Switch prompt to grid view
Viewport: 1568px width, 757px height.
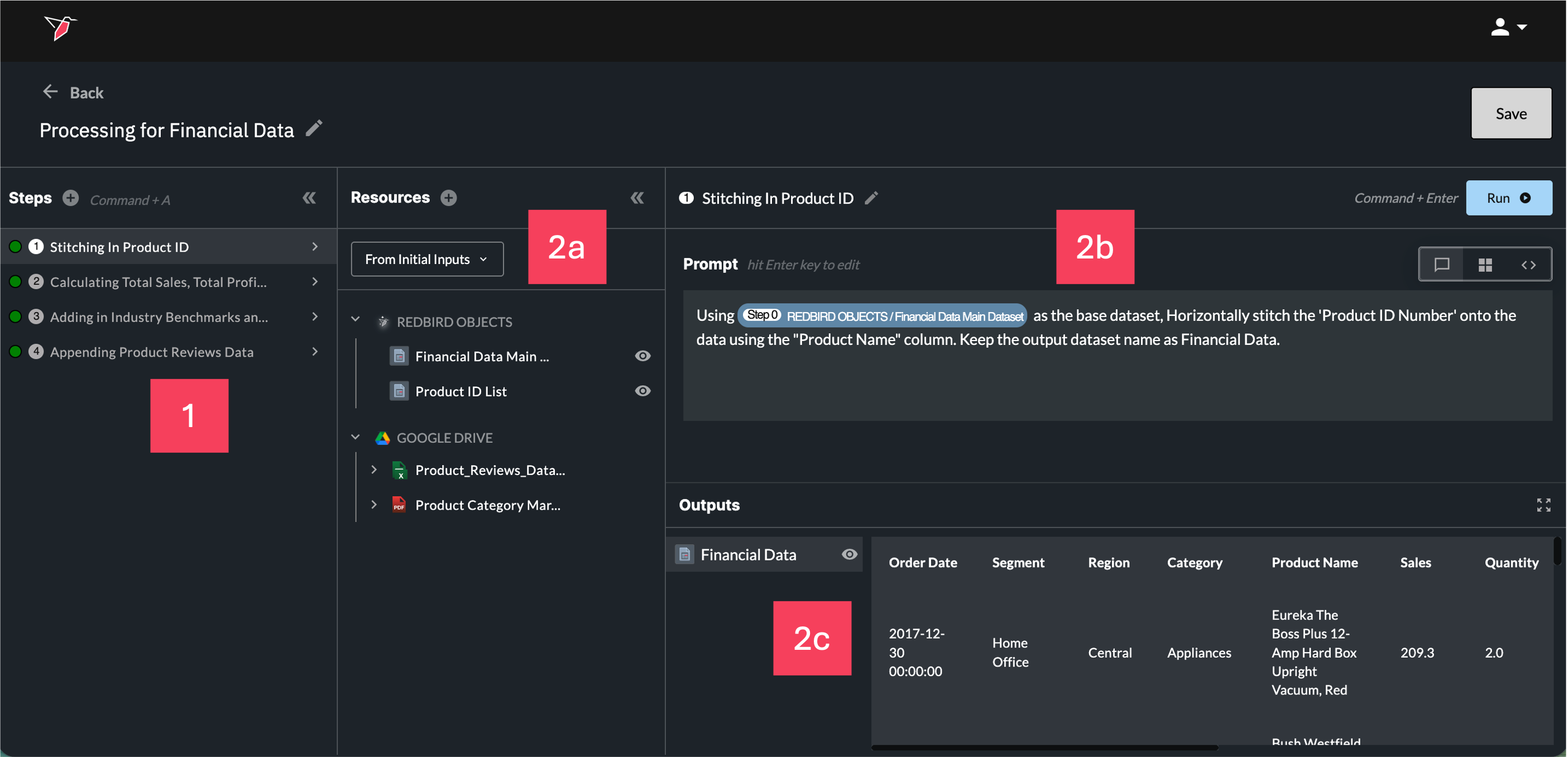click(1485, 265)
